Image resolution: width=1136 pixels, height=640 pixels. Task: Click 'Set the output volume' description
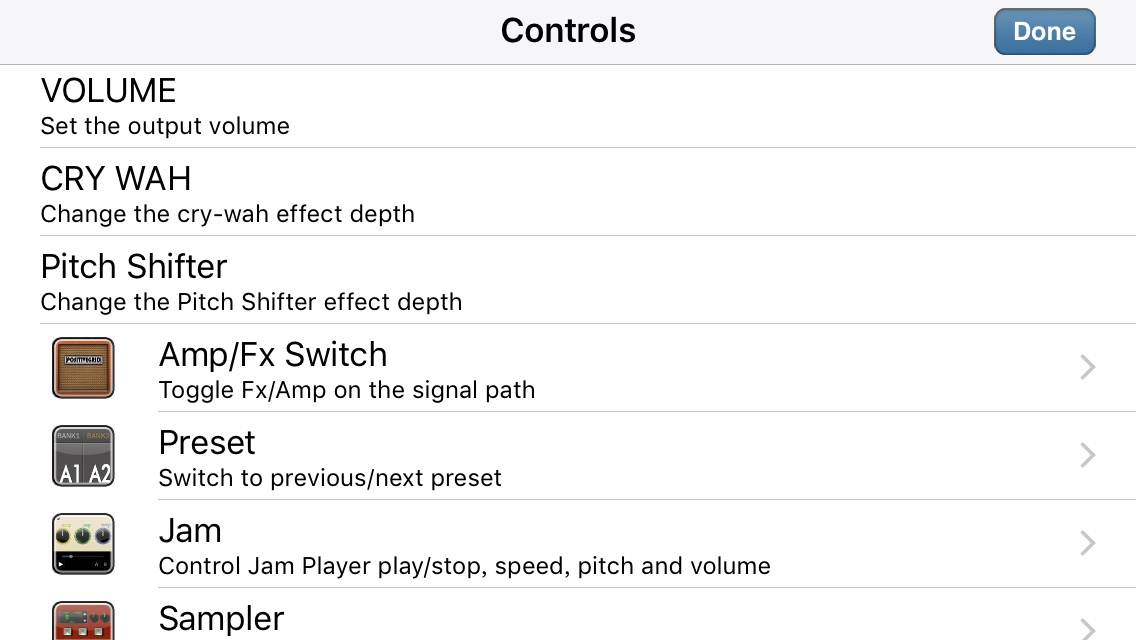[165, 126]
